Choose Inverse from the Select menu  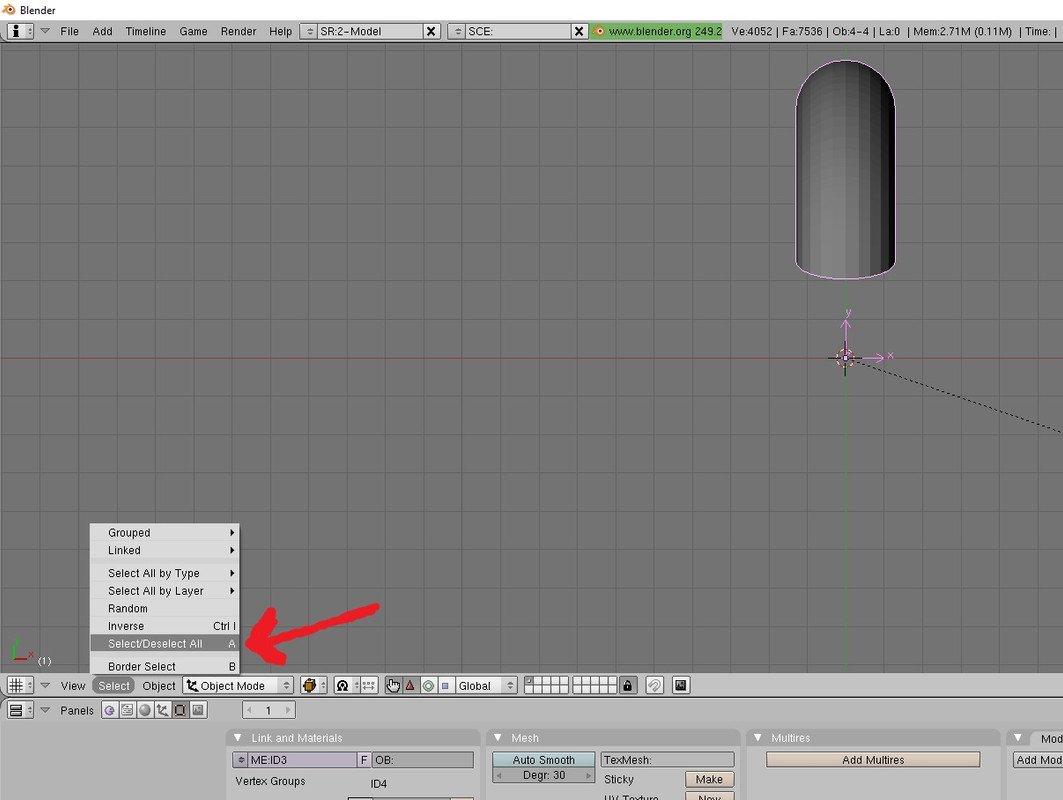[165, 626]
